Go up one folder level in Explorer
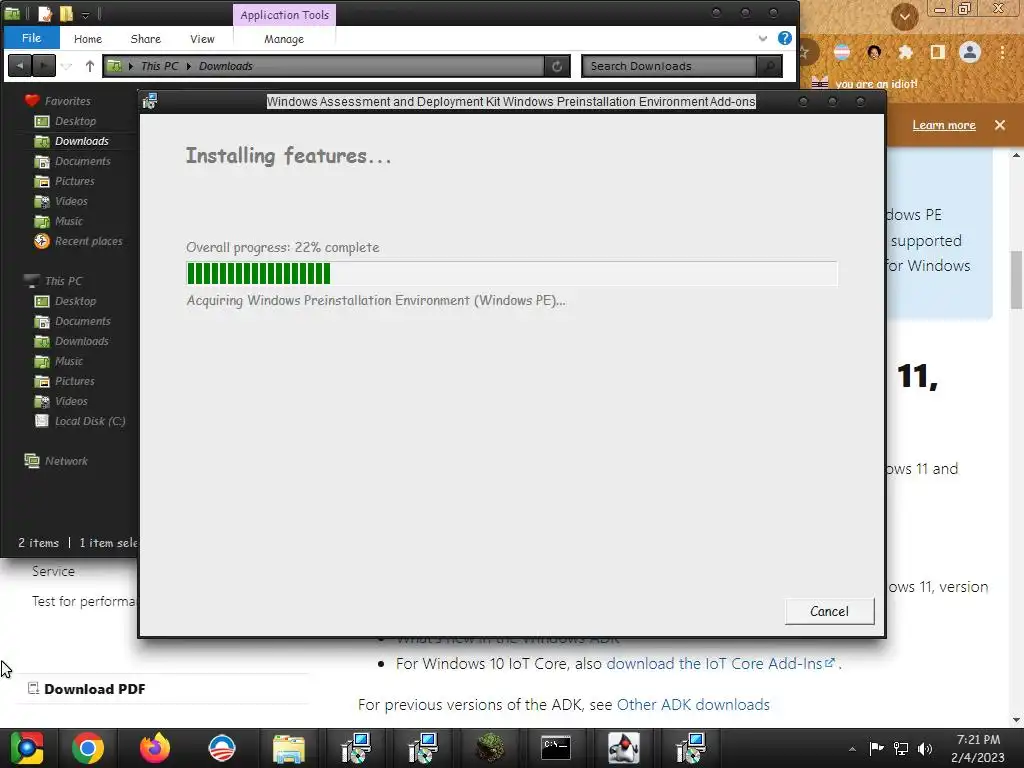The width and height of the screenshot is (1024, 768). coord(89,66)
